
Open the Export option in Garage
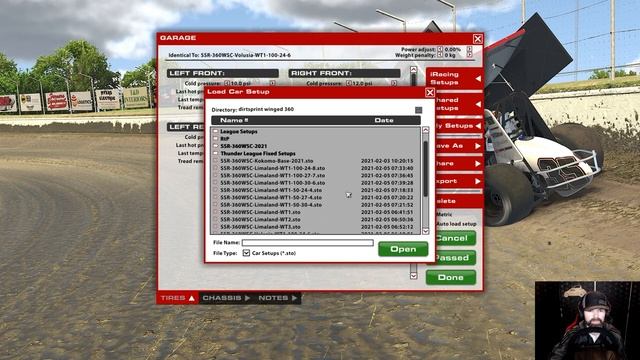coord(459,181)
